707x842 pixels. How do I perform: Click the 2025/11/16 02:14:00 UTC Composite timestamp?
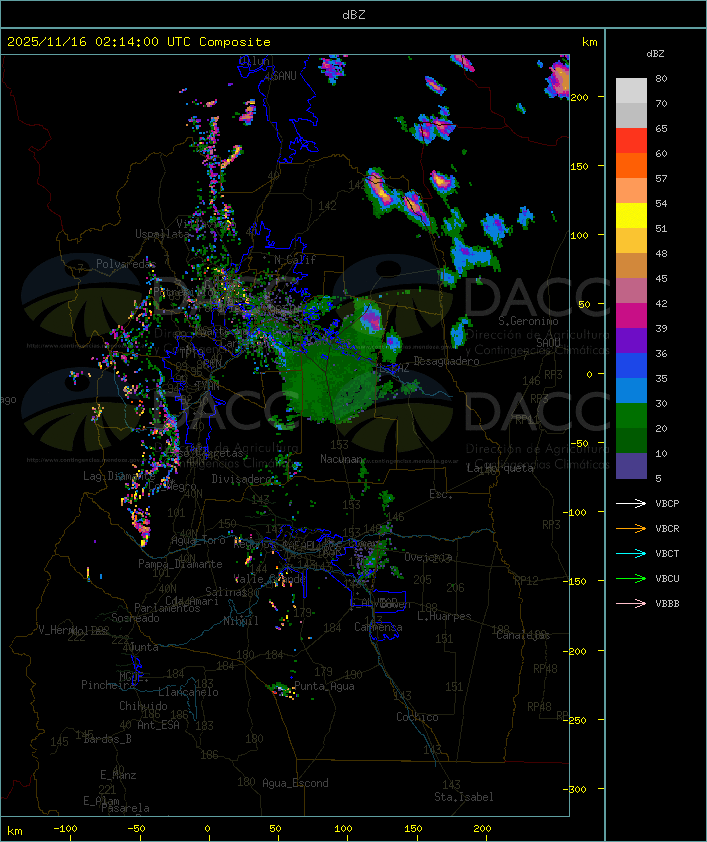pyautogui.click(x=139, y=42)
